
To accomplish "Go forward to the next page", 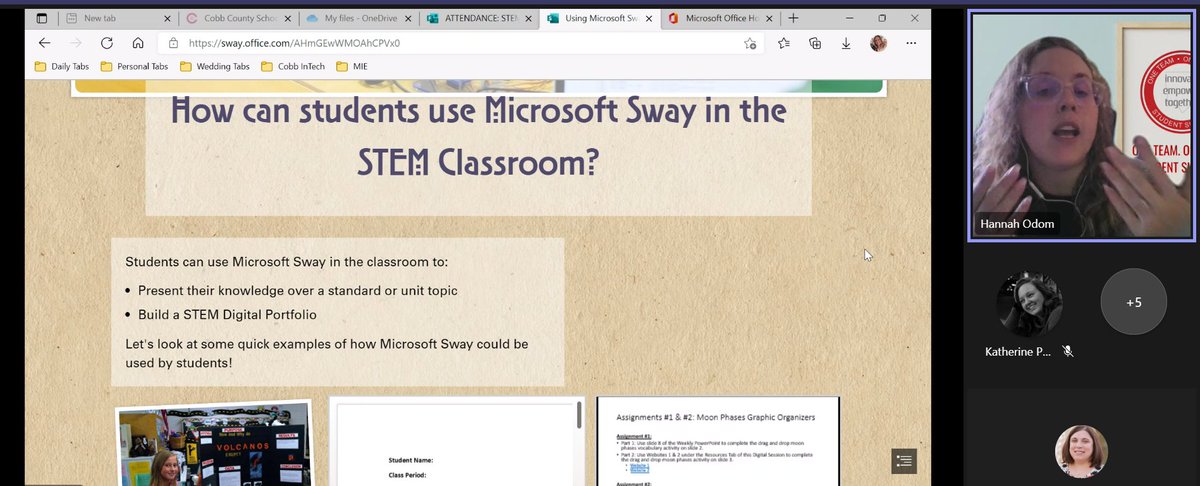I will point(76,43).
